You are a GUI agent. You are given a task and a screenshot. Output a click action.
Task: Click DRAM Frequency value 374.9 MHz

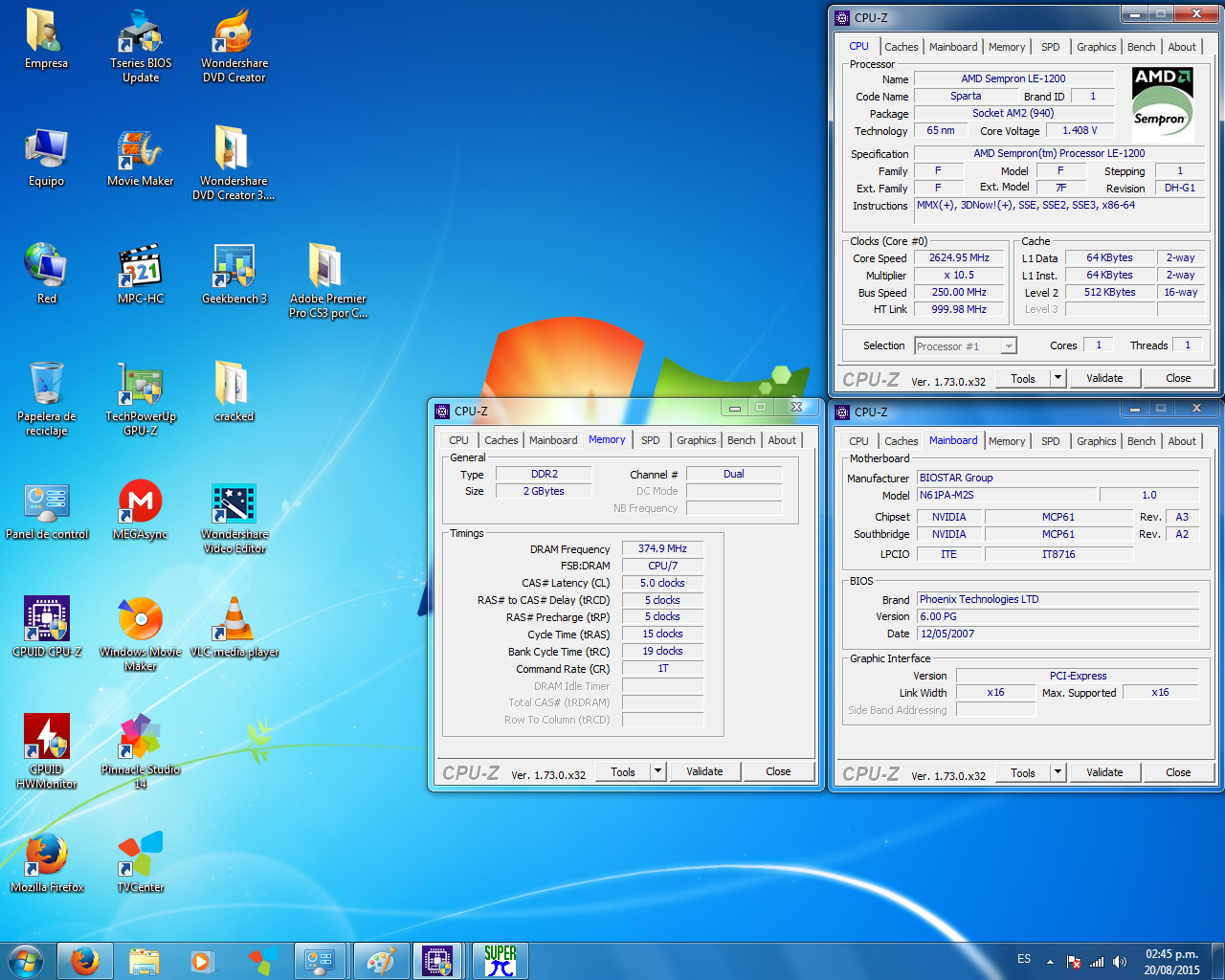pos(662,549)
